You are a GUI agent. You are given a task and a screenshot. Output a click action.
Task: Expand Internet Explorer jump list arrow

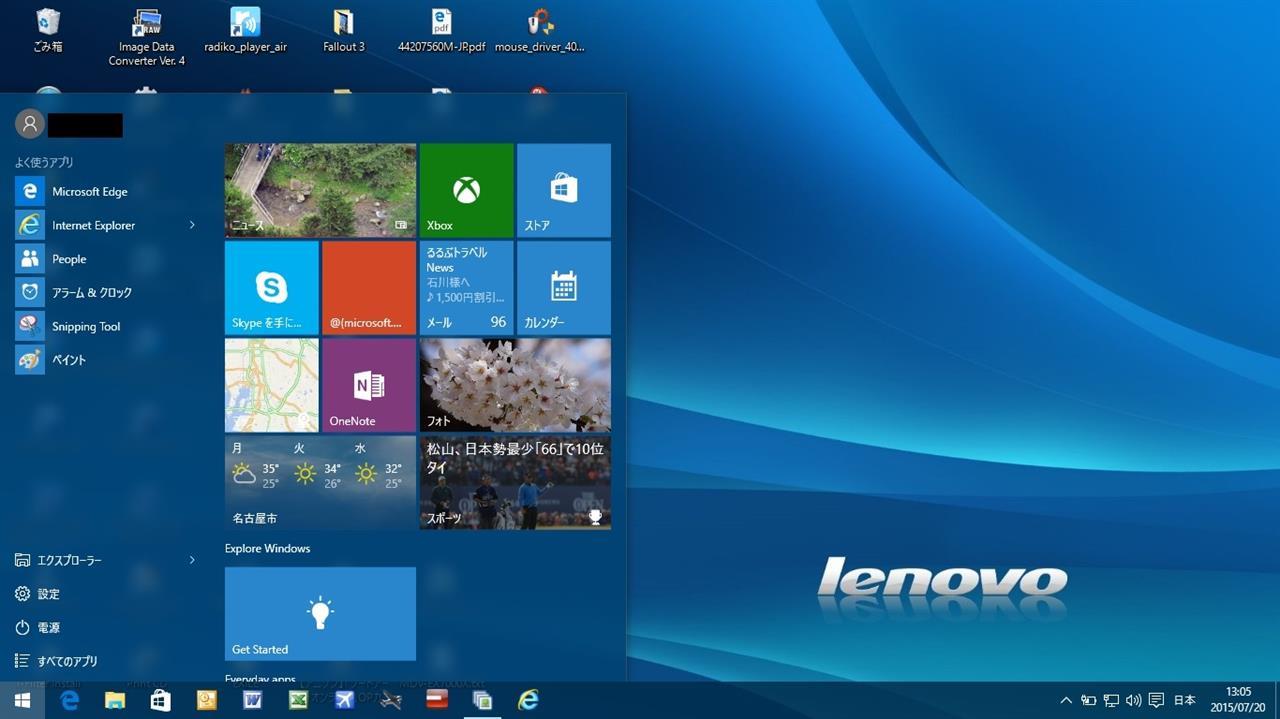192,225
